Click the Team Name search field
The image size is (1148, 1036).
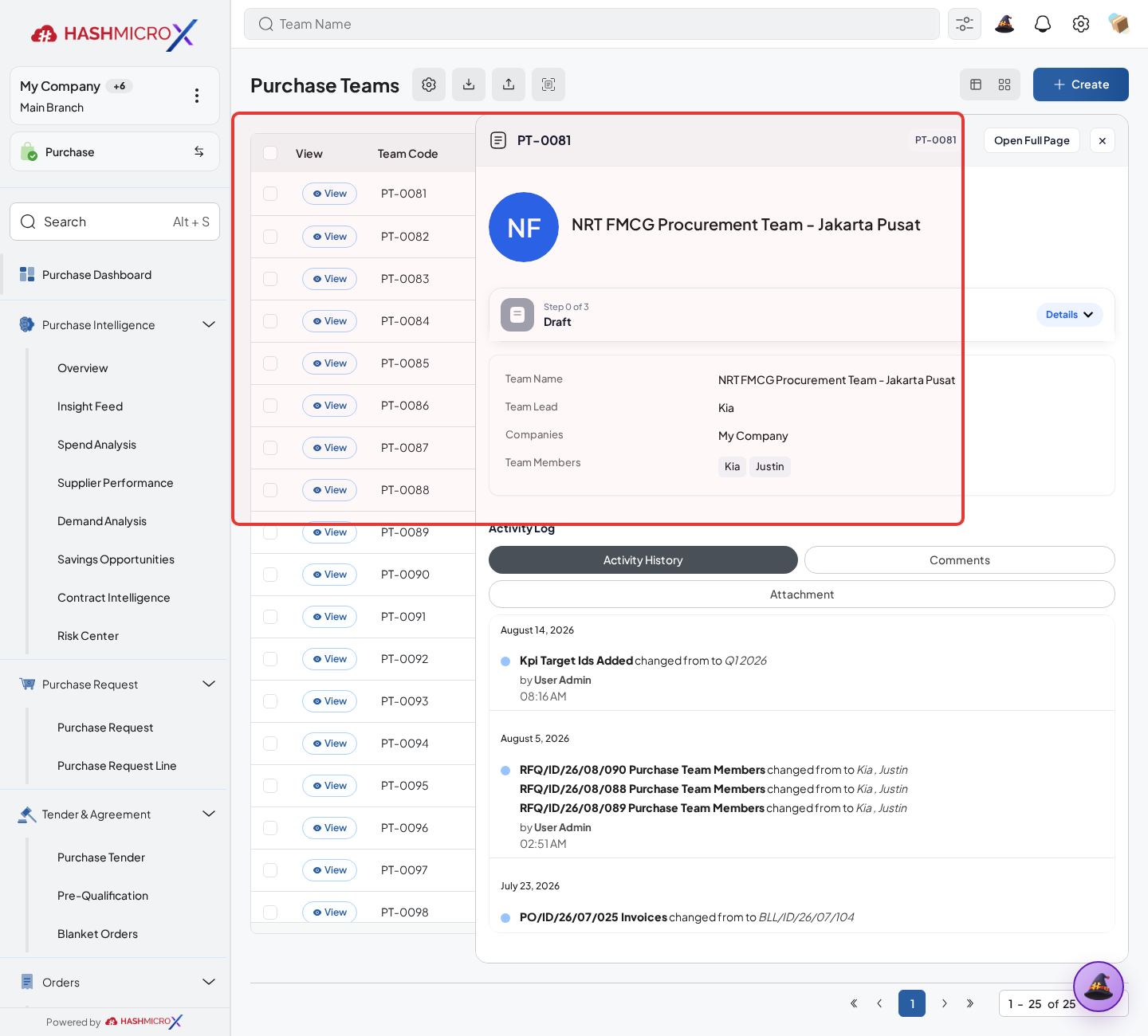(x=592, y=24)
